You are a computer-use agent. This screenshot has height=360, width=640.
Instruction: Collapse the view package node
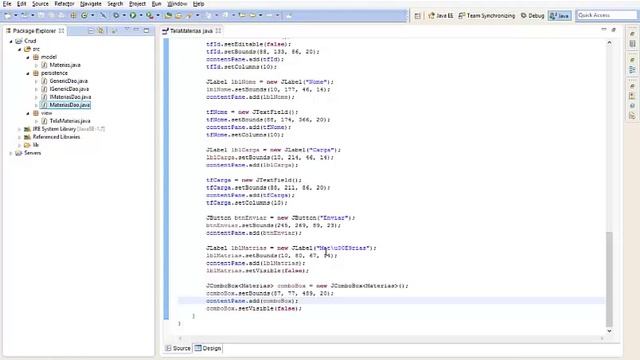28,113
